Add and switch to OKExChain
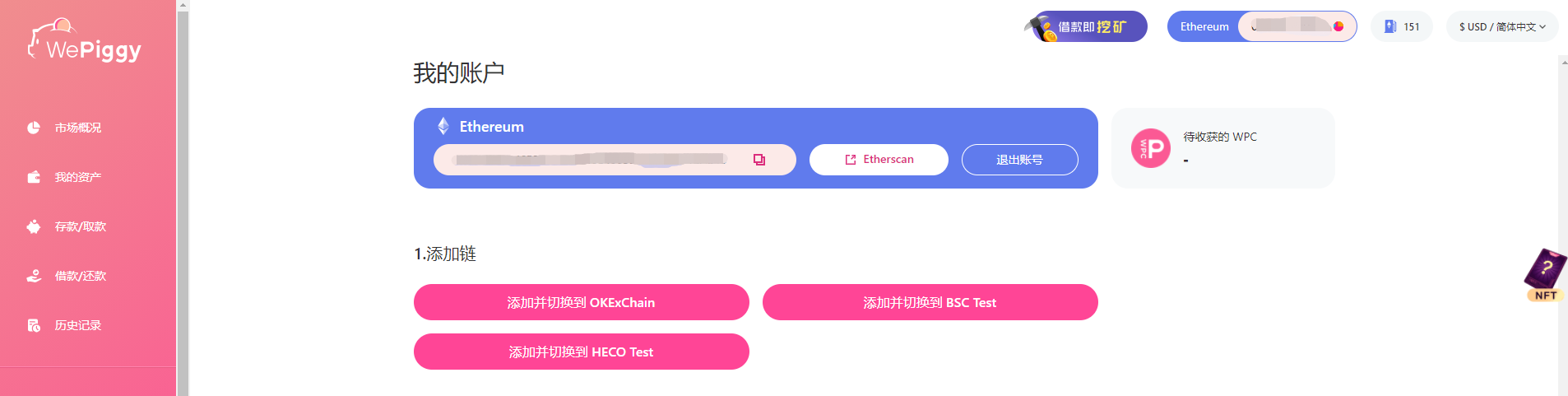 (581, 302)
